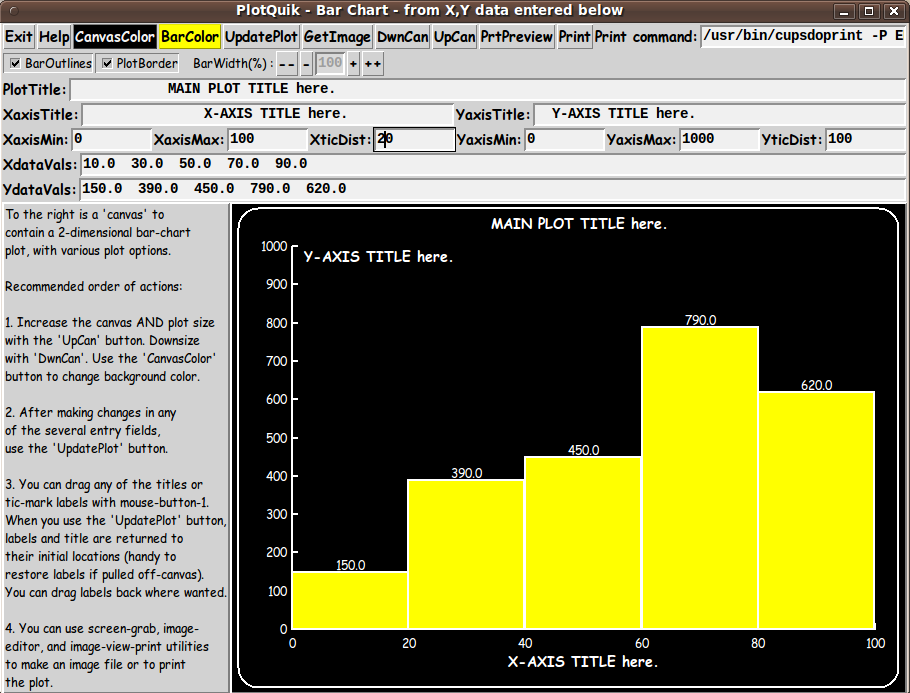Enlarge canvas with UpCan button

454,37
